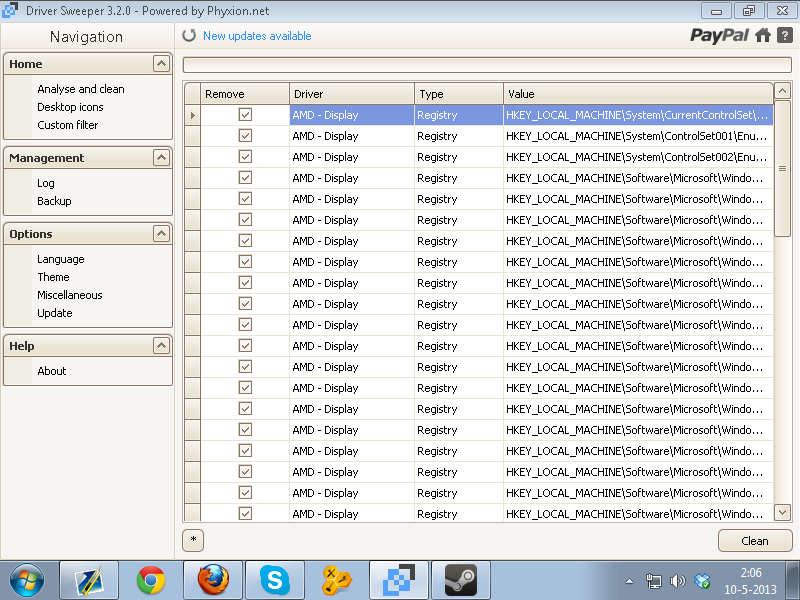Image resolution: width=800 pixels, height=600 pixels.
Task: Open the Backup page
Action: tap(54, 201)
